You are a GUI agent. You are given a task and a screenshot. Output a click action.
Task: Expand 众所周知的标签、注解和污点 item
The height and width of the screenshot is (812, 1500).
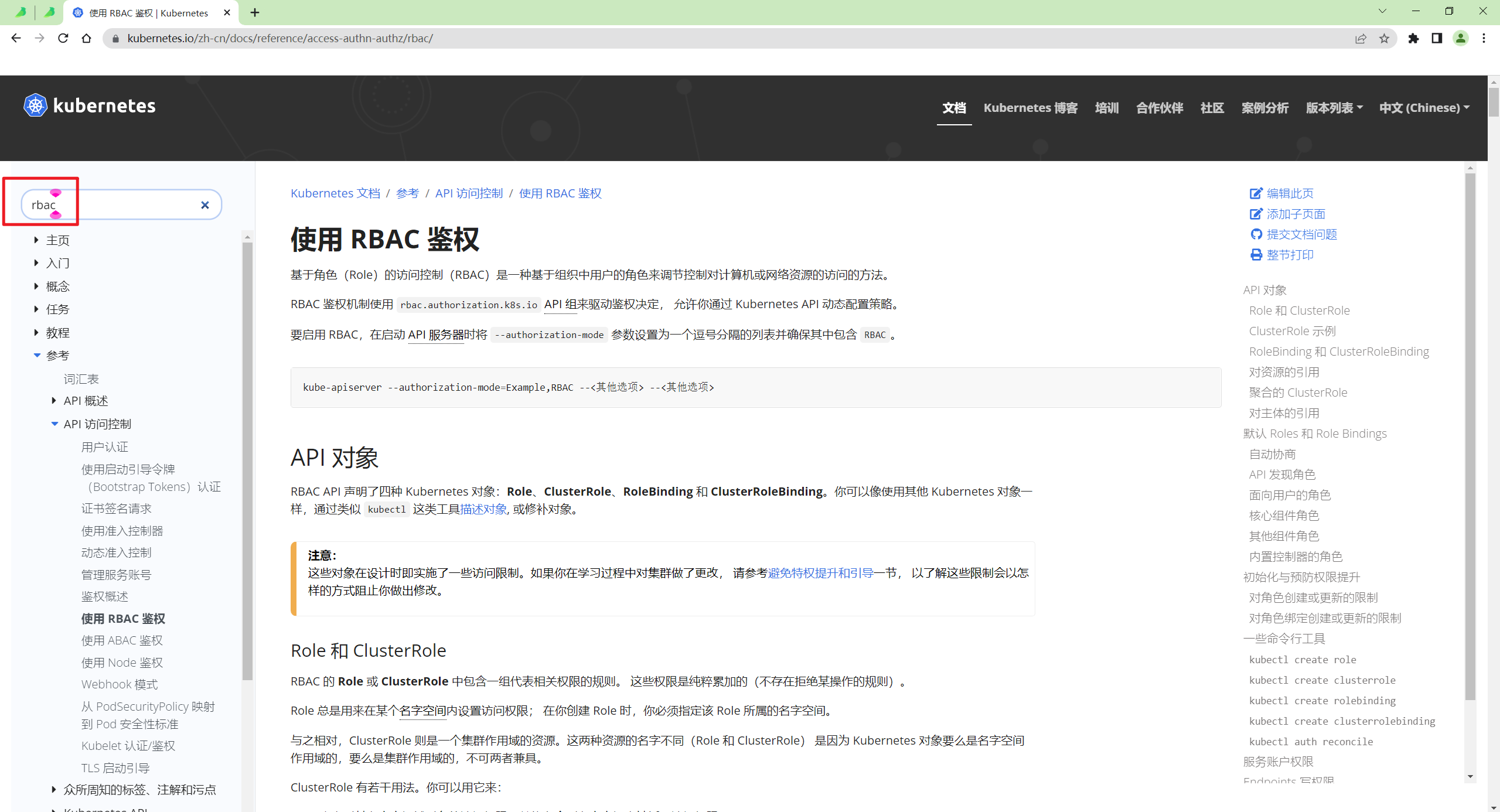pyautogui.click(x=54, y=790)
